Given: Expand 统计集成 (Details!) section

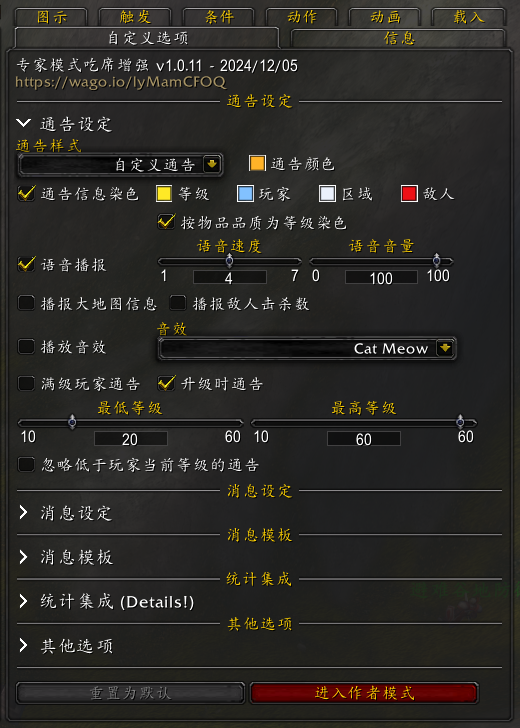Looking at the screenshot, I should point(106,602).
